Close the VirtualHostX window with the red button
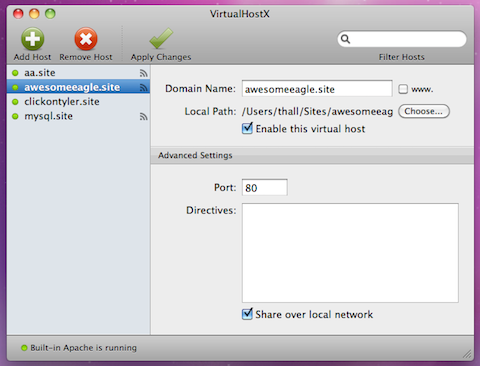480x366 pixels. (x=18, y=14)
